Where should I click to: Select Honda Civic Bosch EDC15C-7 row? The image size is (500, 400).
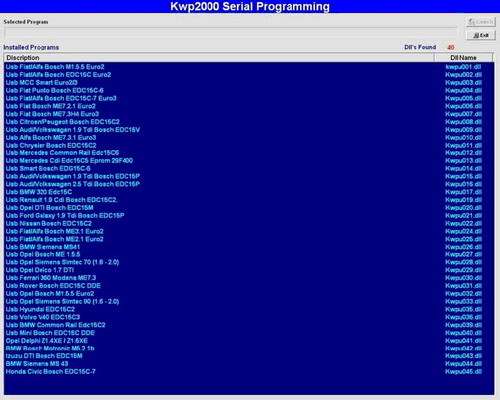249,371
